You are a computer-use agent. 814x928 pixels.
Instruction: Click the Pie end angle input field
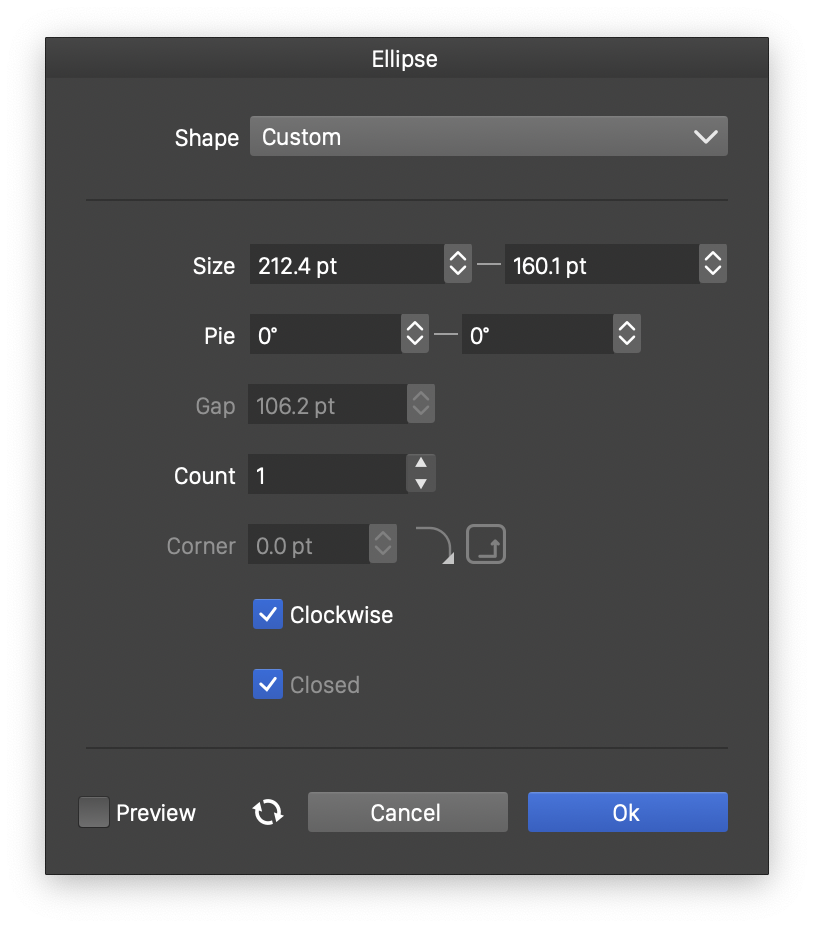click(x=537, y=334)
